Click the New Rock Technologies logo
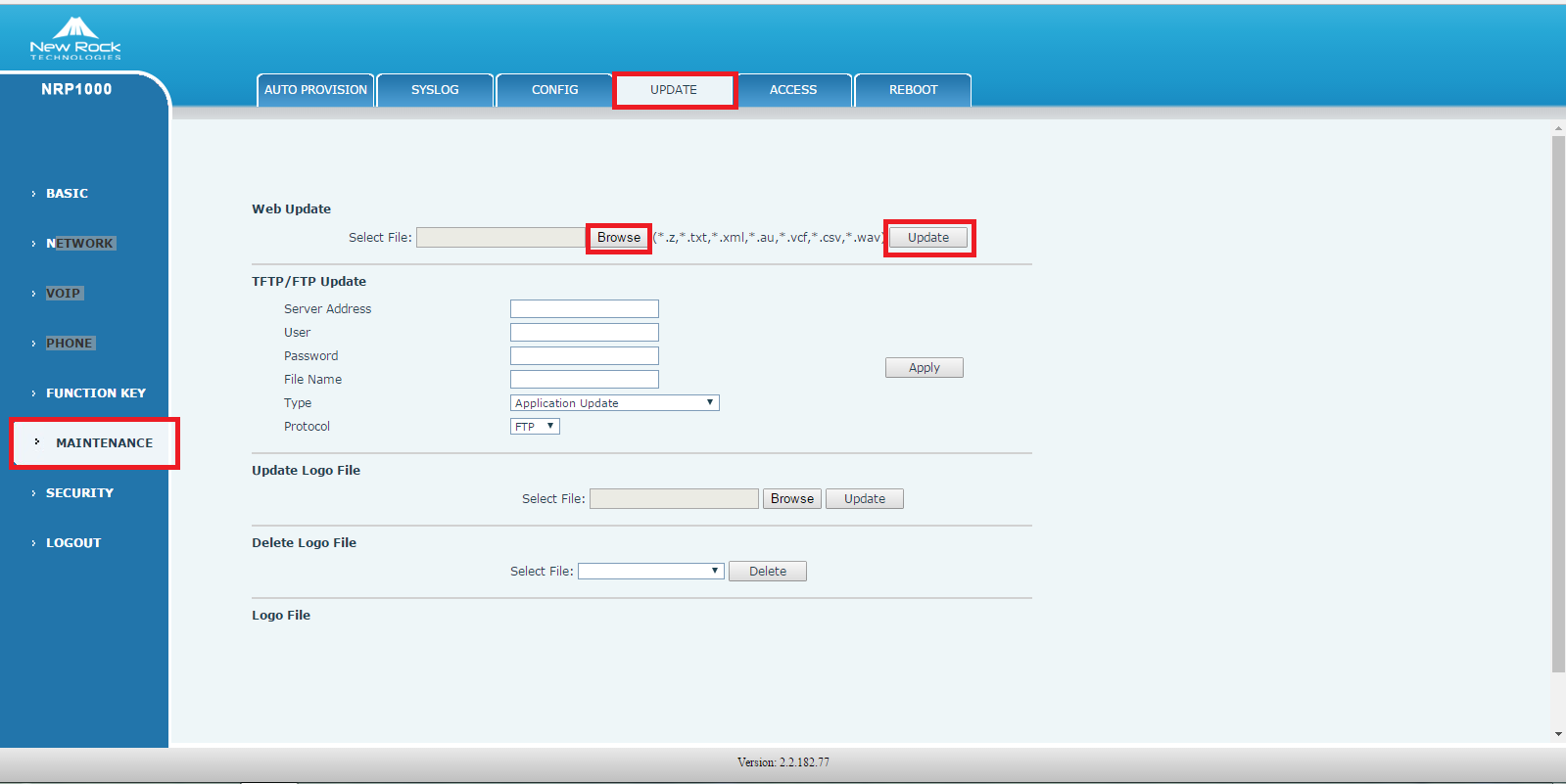 pos(75,39)
